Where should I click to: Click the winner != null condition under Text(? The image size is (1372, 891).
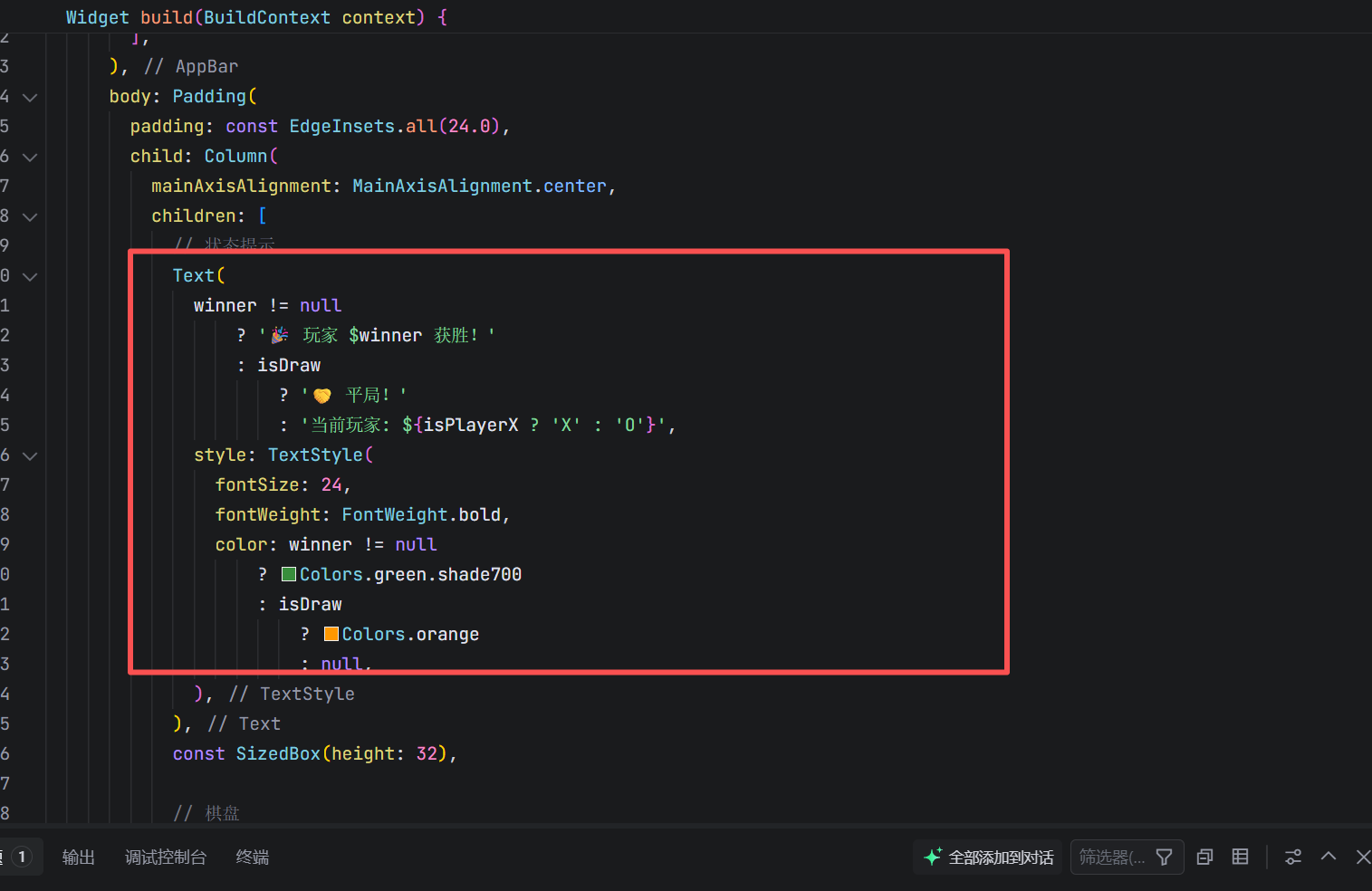[267, 305]
